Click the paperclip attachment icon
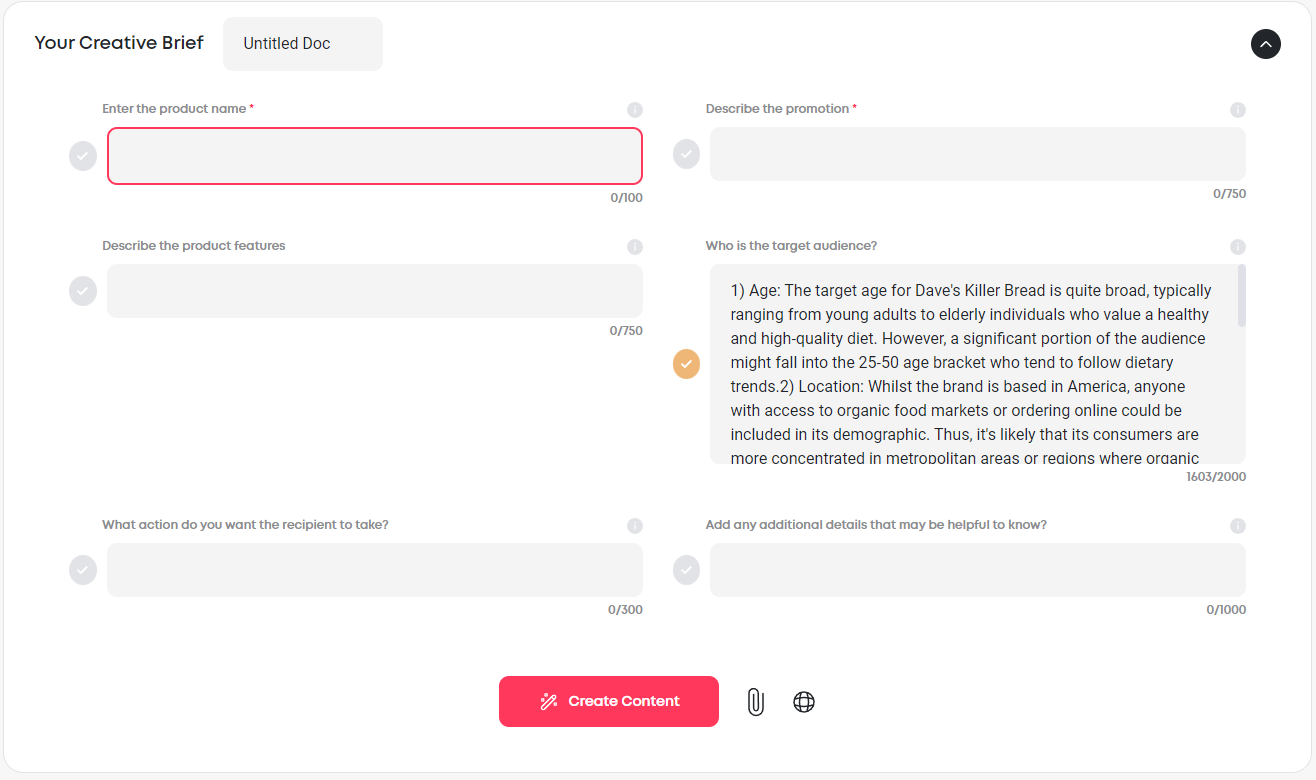 click(x=755, y=702)
